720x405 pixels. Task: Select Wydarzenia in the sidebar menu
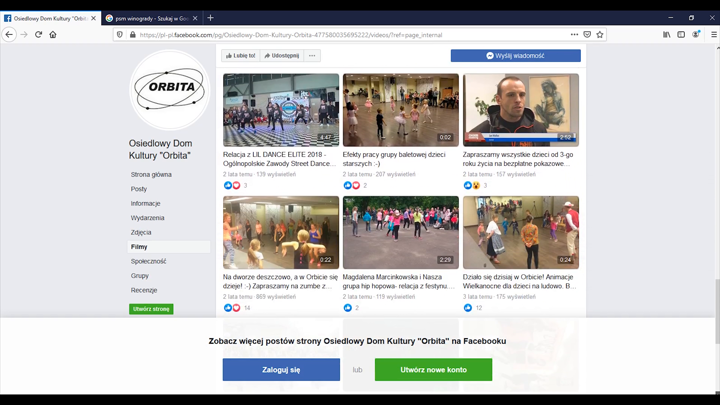click(x=147, y=217)
